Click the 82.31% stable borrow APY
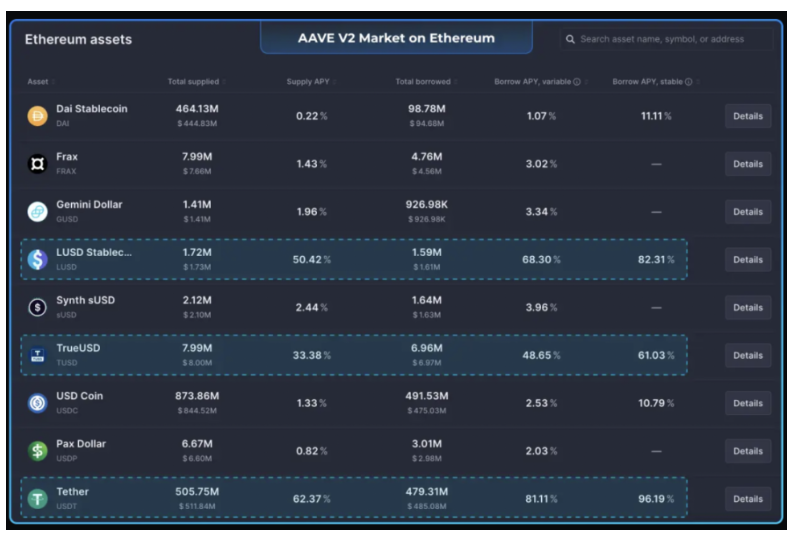Screen dimensions: 797x534 coord(656,260)
